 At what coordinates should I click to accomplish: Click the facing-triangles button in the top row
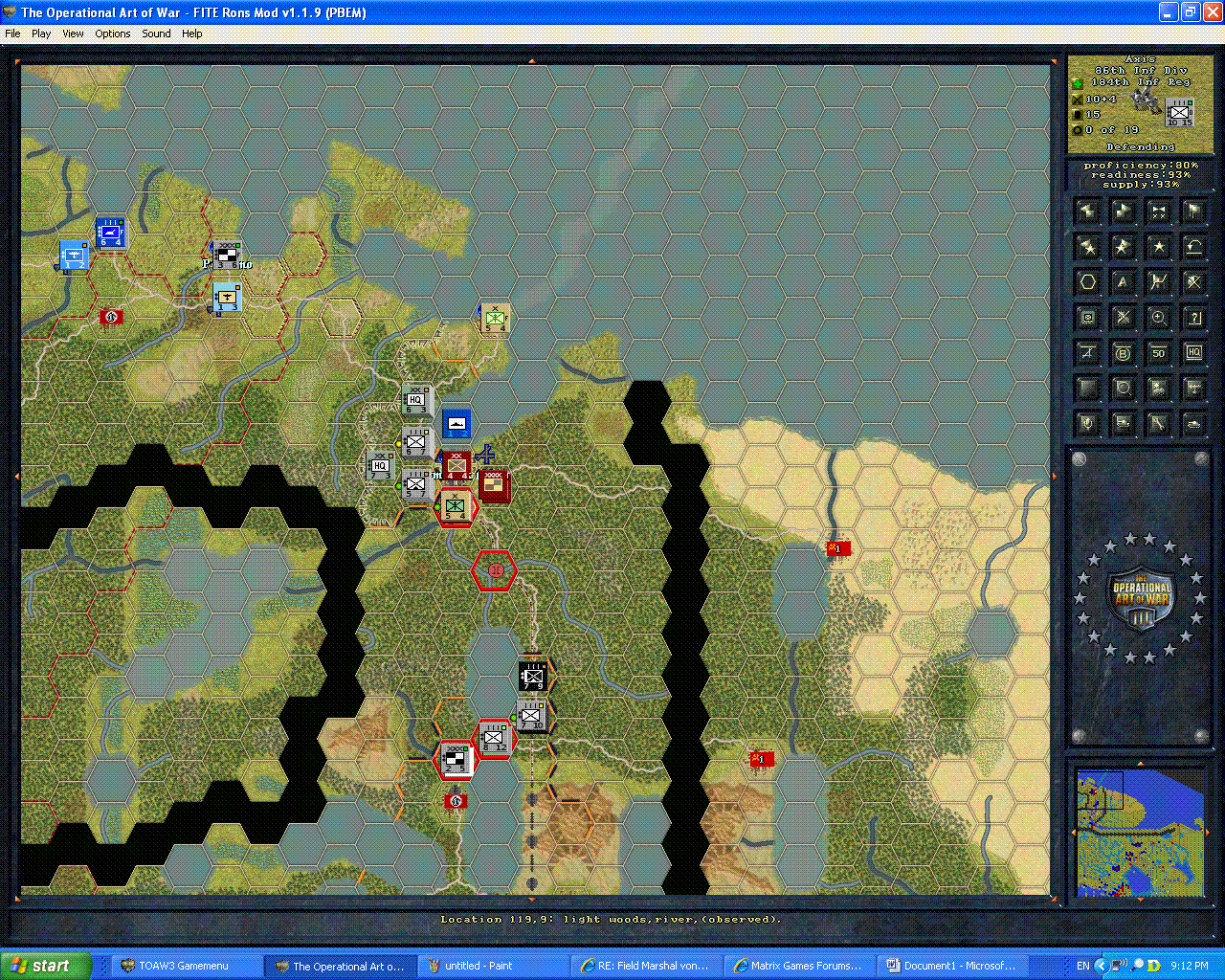[x=1159, y=211]
